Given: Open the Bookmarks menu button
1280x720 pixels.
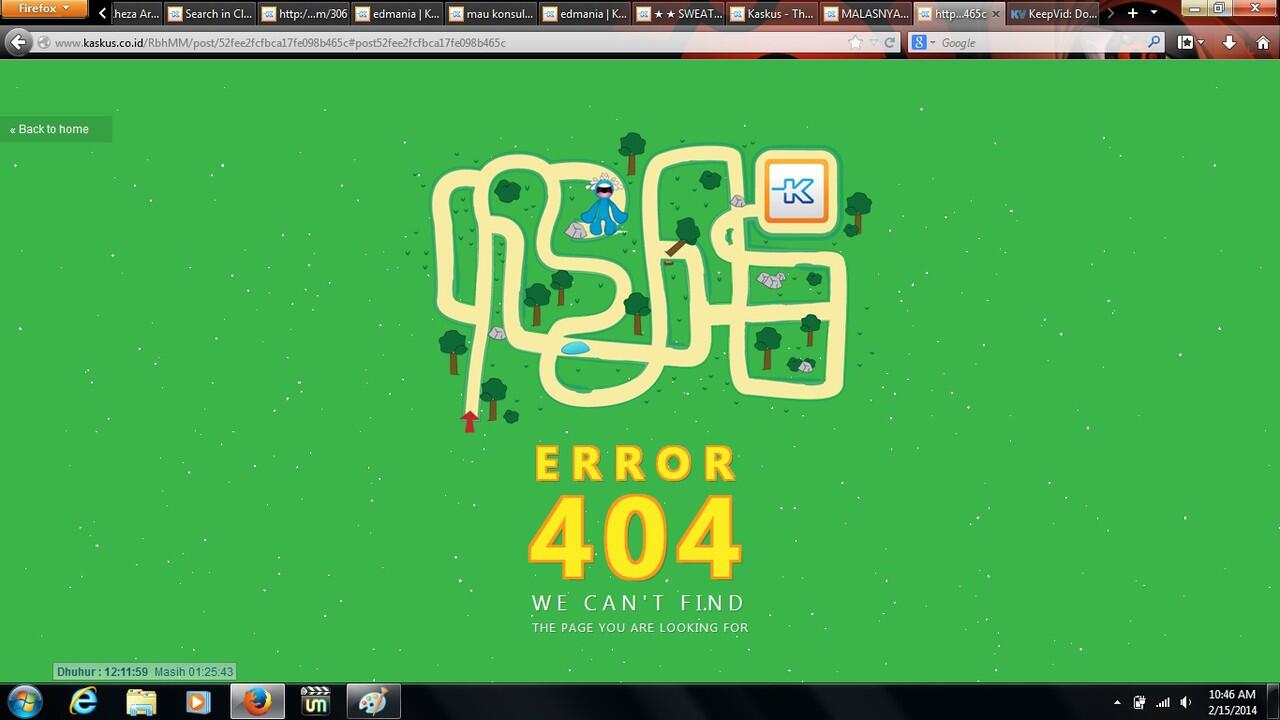Looking at the screenshot, I should click(x=1188, y=42).
